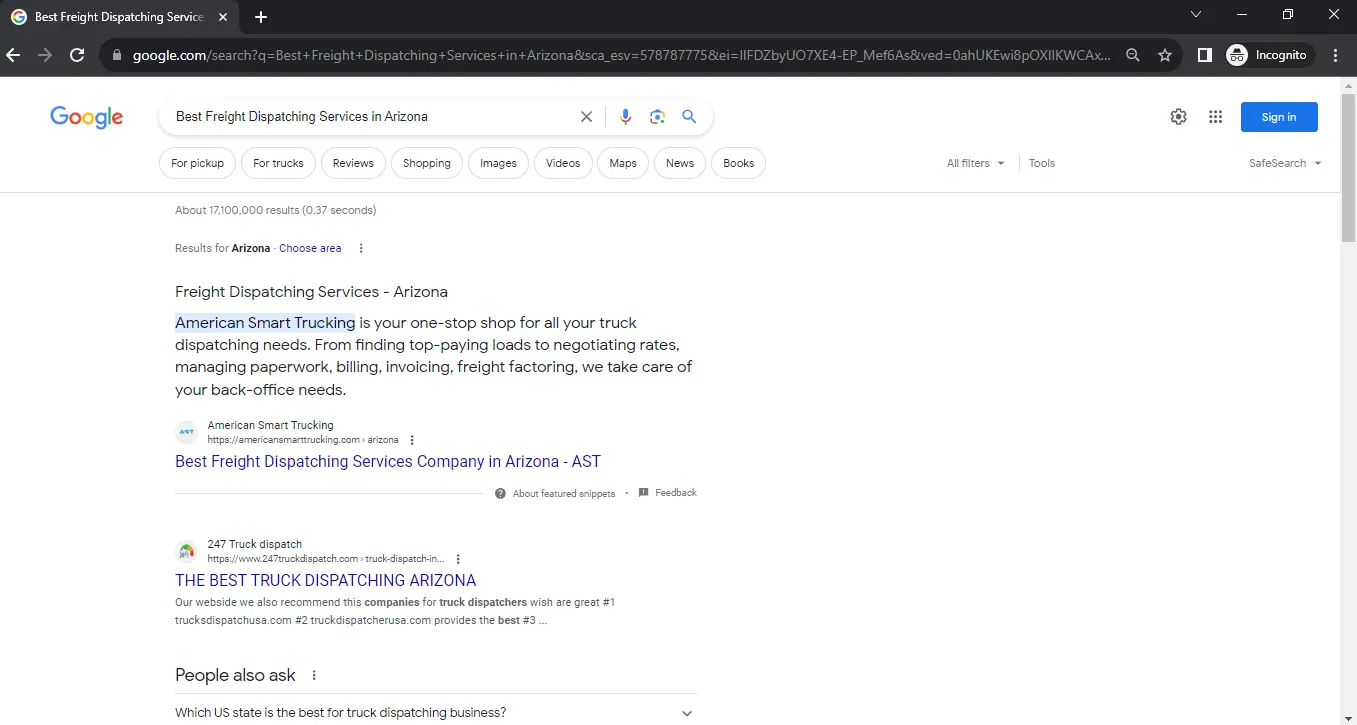Expand 'Which US state is the best' question

(686, 713)
